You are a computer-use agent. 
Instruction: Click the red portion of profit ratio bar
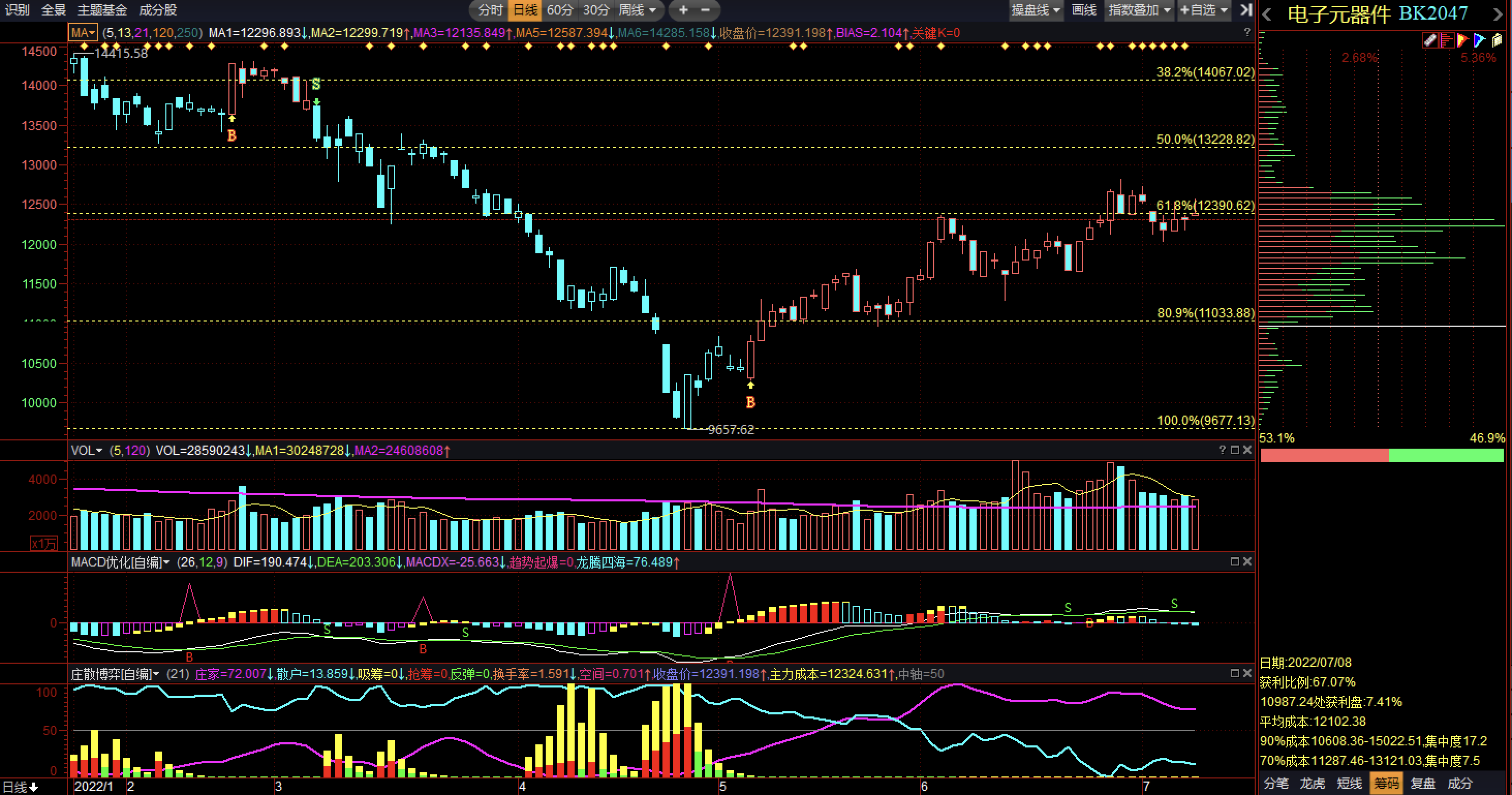(x=1324, y=455)
